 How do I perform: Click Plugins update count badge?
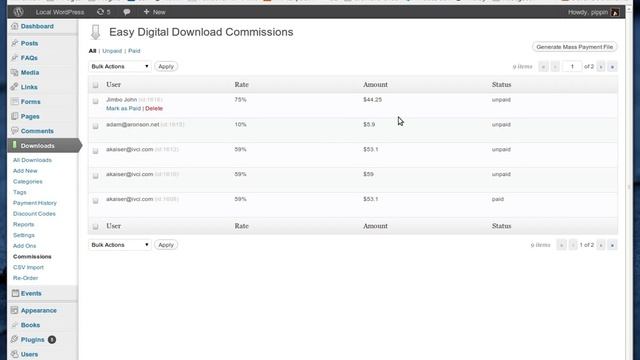(52, 340)
